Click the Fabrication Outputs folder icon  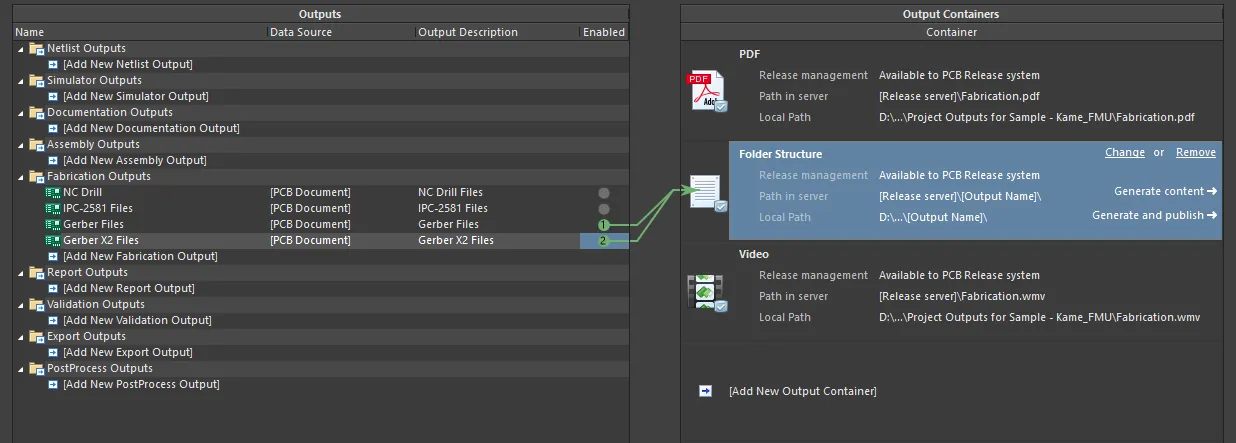(38, 176)
